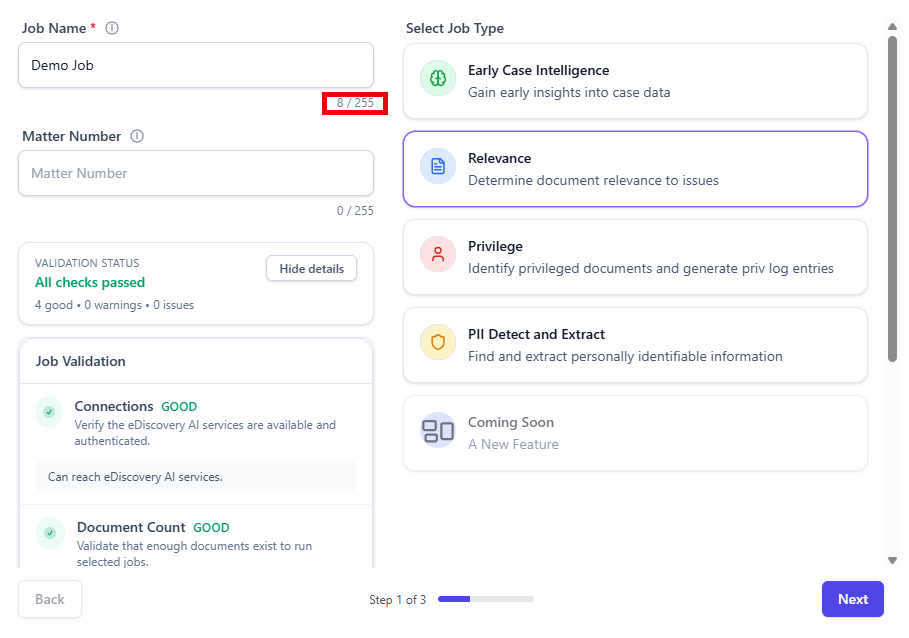Open the Job Name info tooltip

pyautogui.click(x=111, y=28)
